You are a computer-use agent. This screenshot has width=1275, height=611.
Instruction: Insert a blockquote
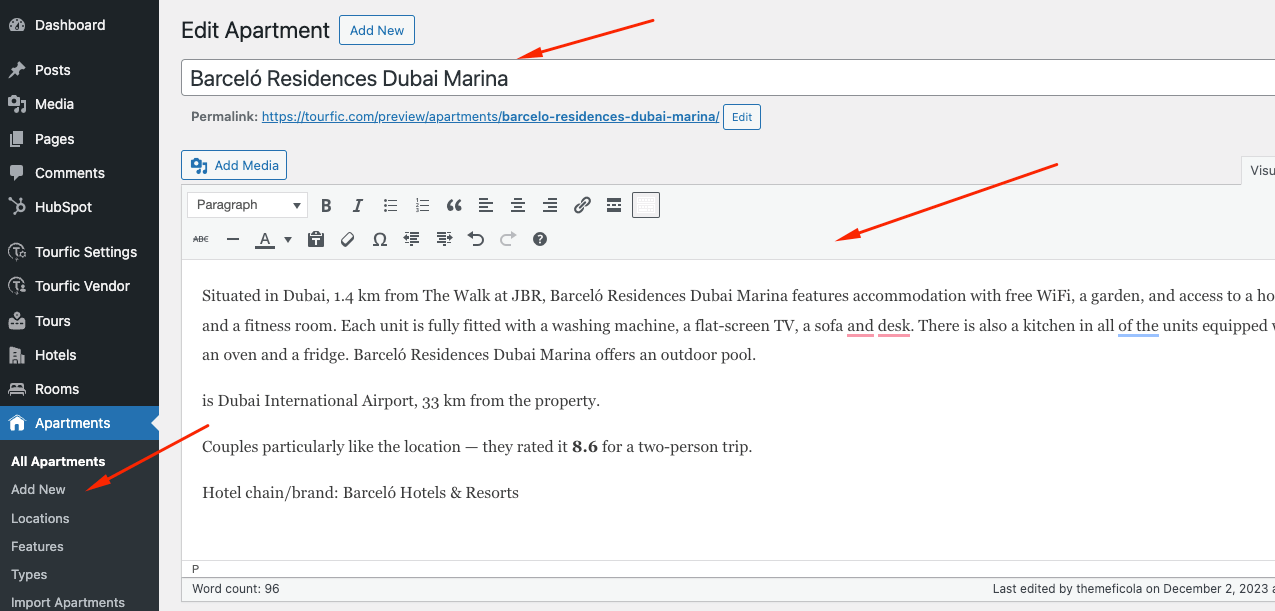coord(454,205)
